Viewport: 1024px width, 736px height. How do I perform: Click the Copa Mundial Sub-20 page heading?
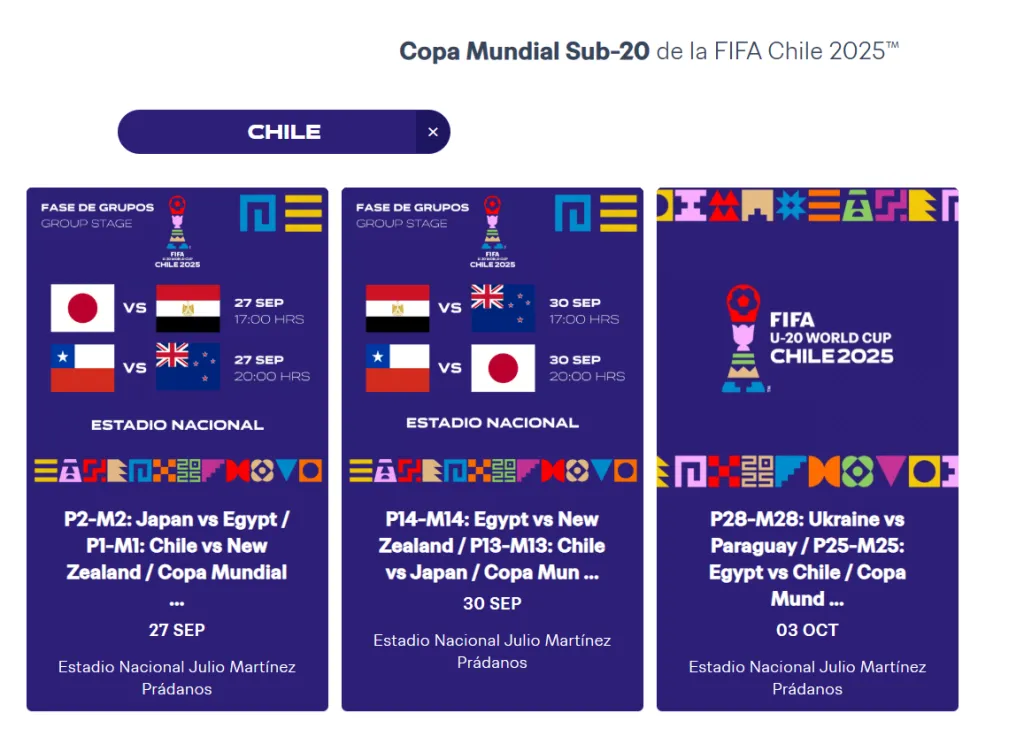[649, 51]
